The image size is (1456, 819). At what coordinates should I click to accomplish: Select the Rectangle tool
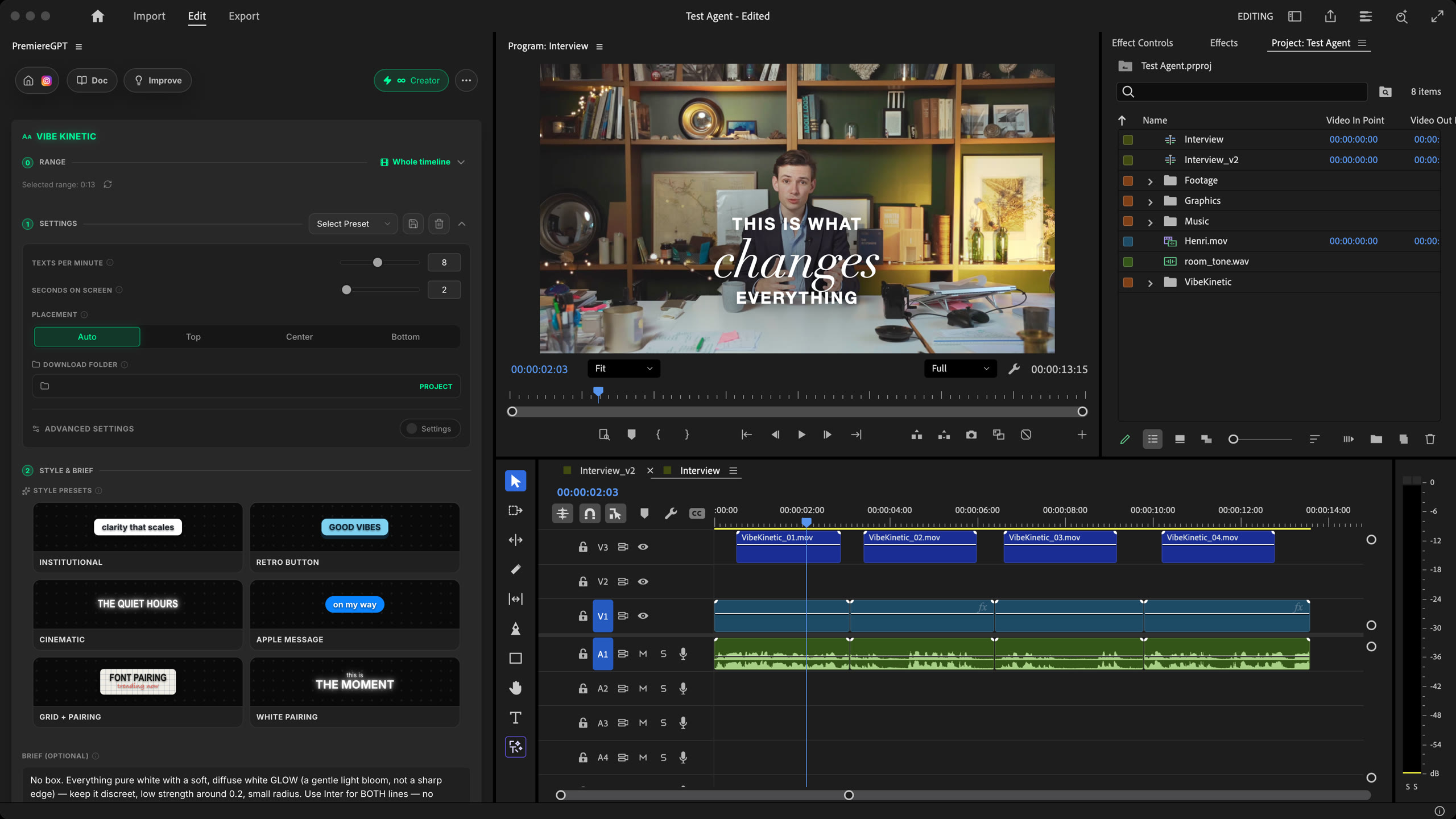pos(515,658)
